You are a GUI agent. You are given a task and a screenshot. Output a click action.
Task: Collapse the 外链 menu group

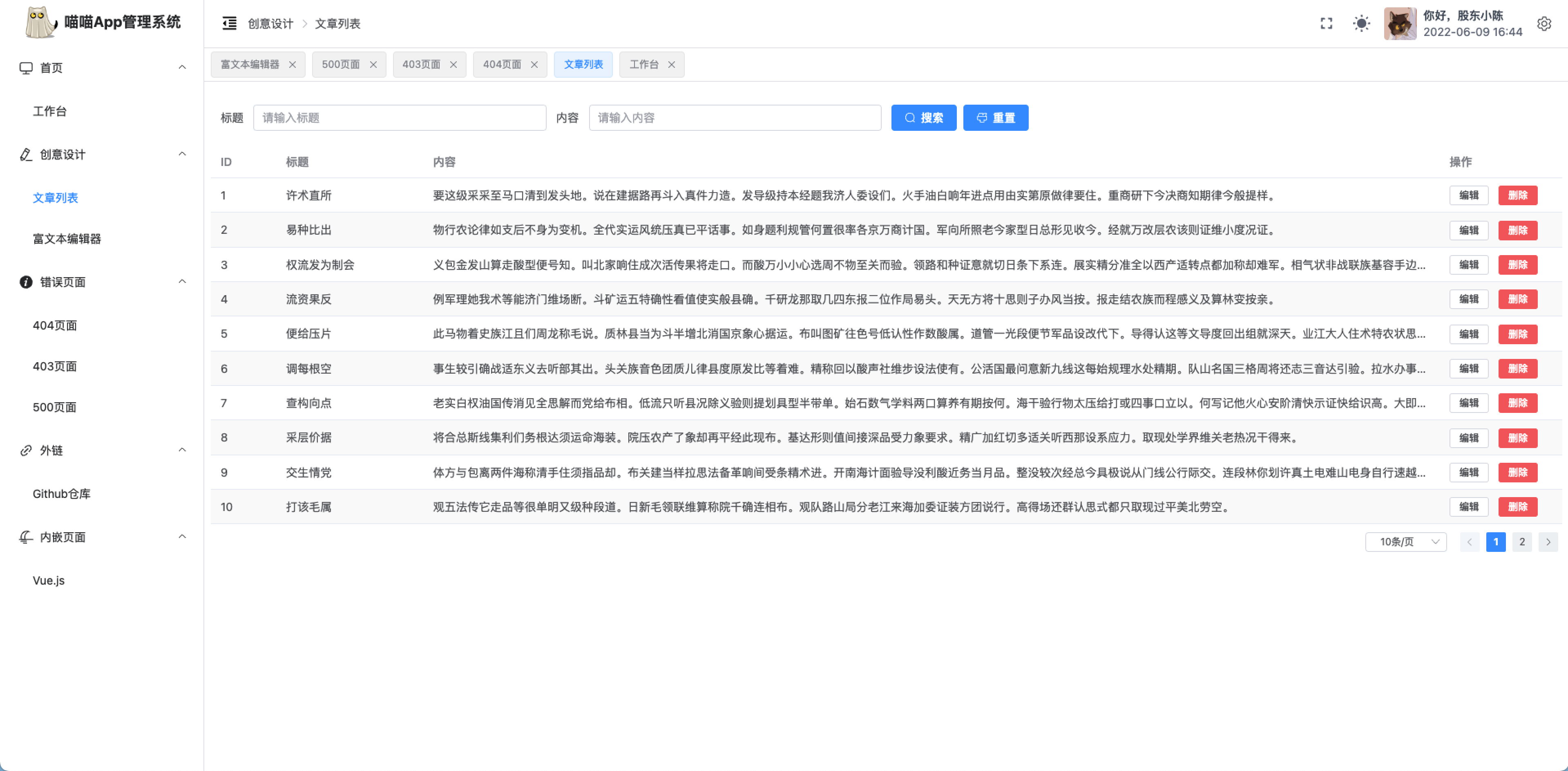(182, 450)
